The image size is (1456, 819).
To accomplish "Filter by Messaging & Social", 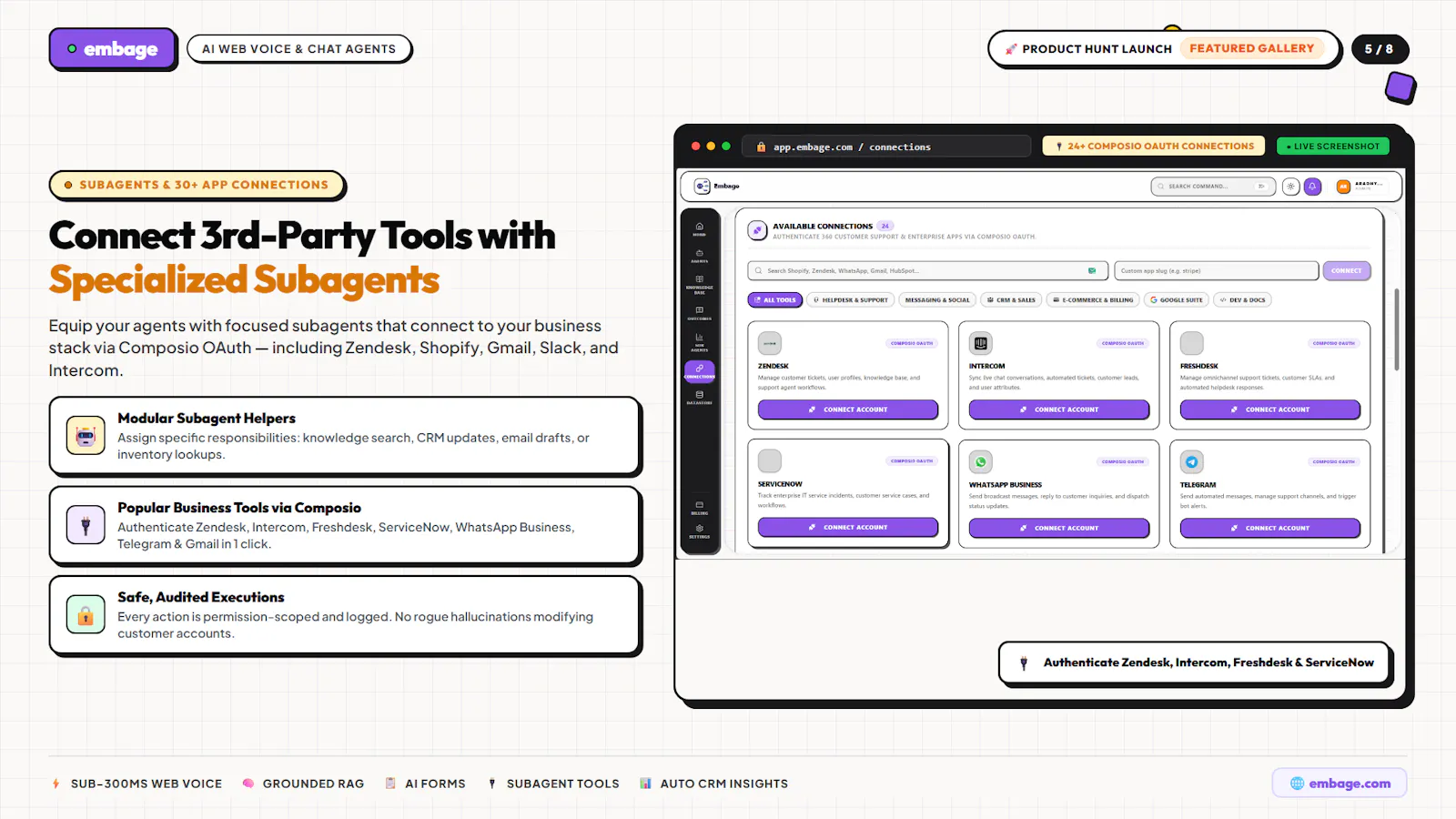I will pyautogui.click(x=937, y=299).
